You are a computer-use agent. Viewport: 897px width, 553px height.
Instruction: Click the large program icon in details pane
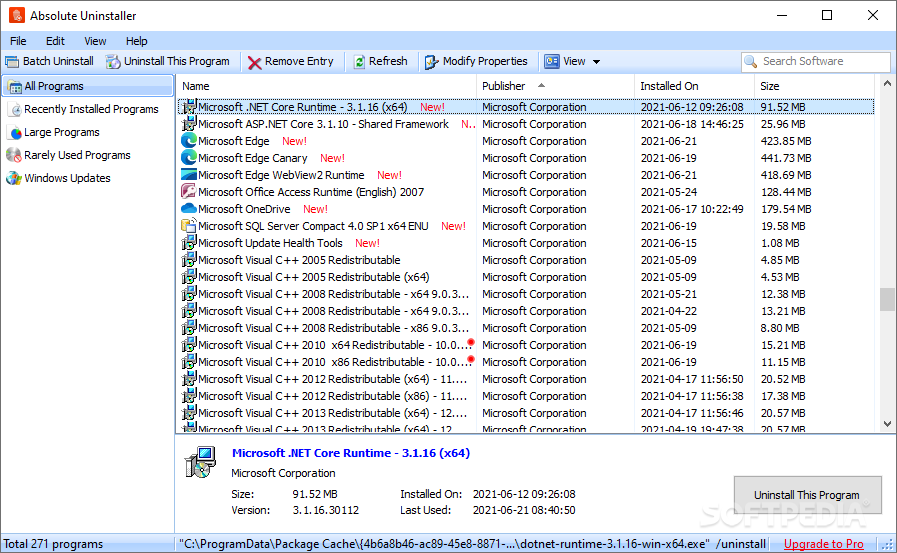(200, 462)
